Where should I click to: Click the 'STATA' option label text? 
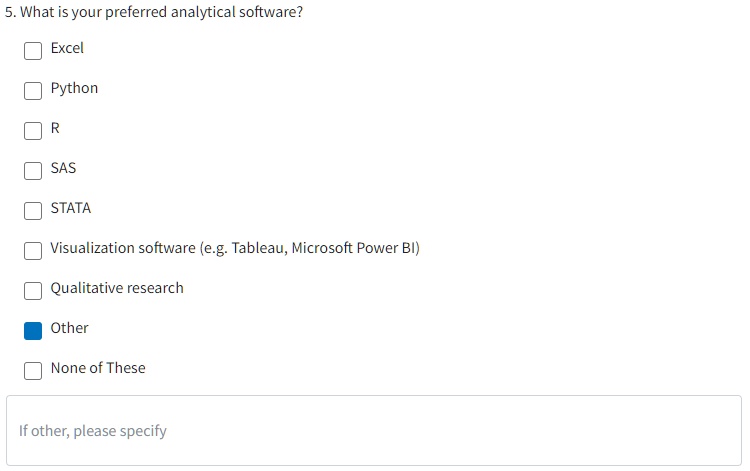[70, 208]
